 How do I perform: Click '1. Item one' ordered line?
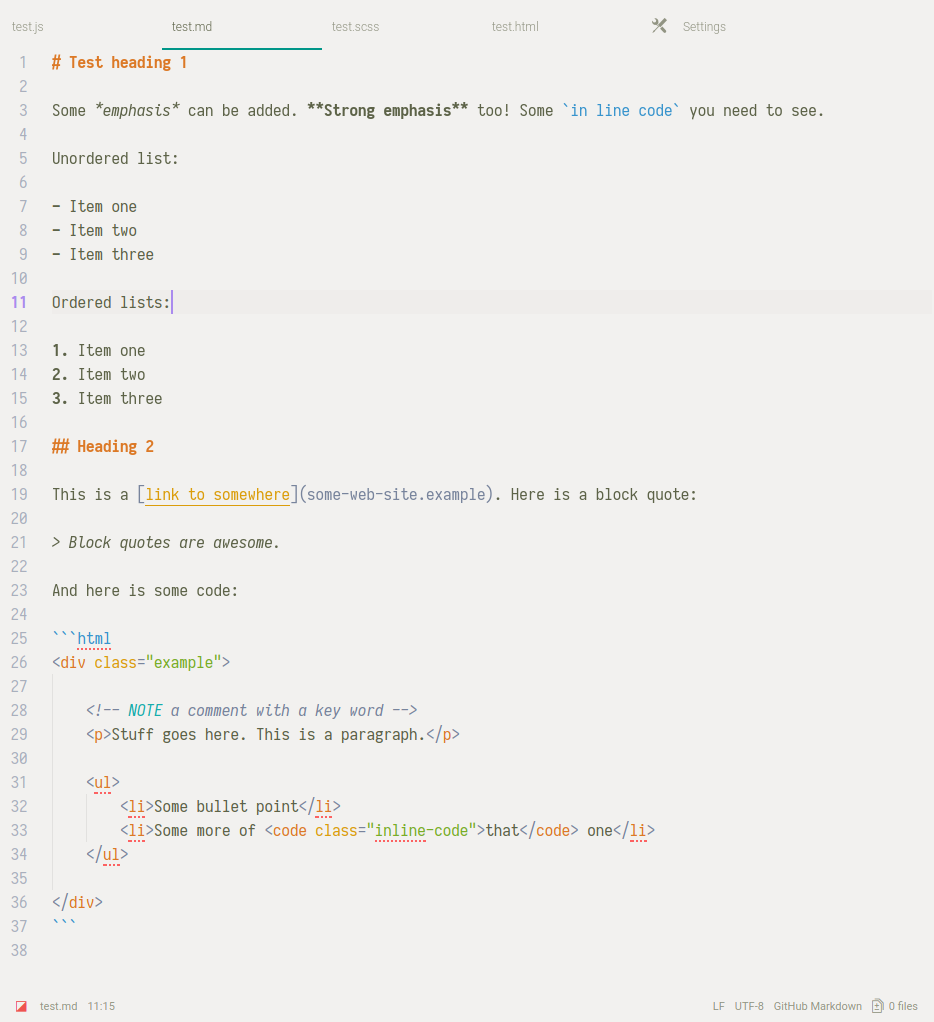point(98,351)
